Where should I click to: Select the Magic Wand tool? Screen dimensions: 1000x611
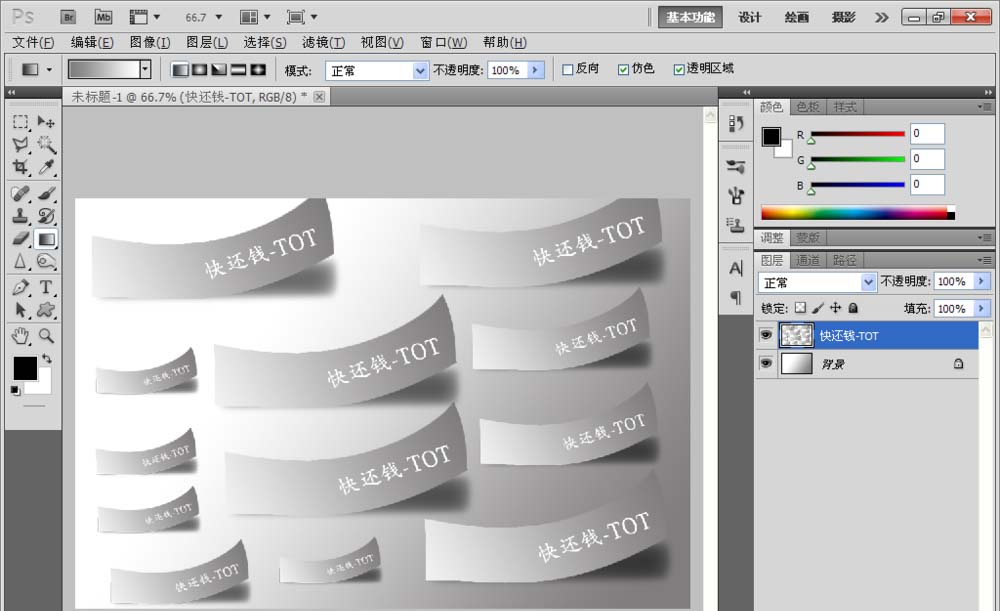46,145
